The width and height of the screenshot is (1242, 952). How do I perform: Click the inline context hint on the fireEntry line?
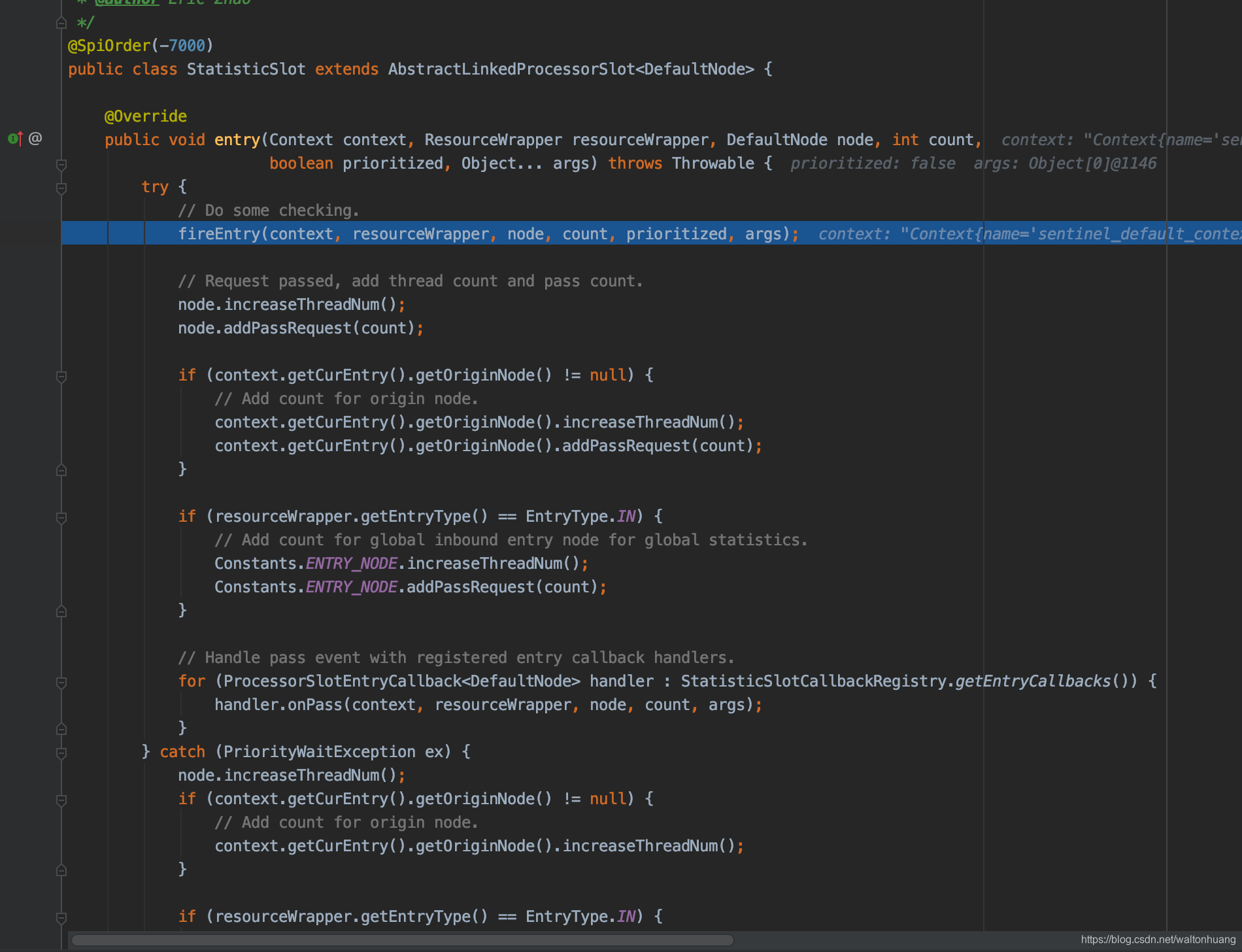[x=1030, y=234]
